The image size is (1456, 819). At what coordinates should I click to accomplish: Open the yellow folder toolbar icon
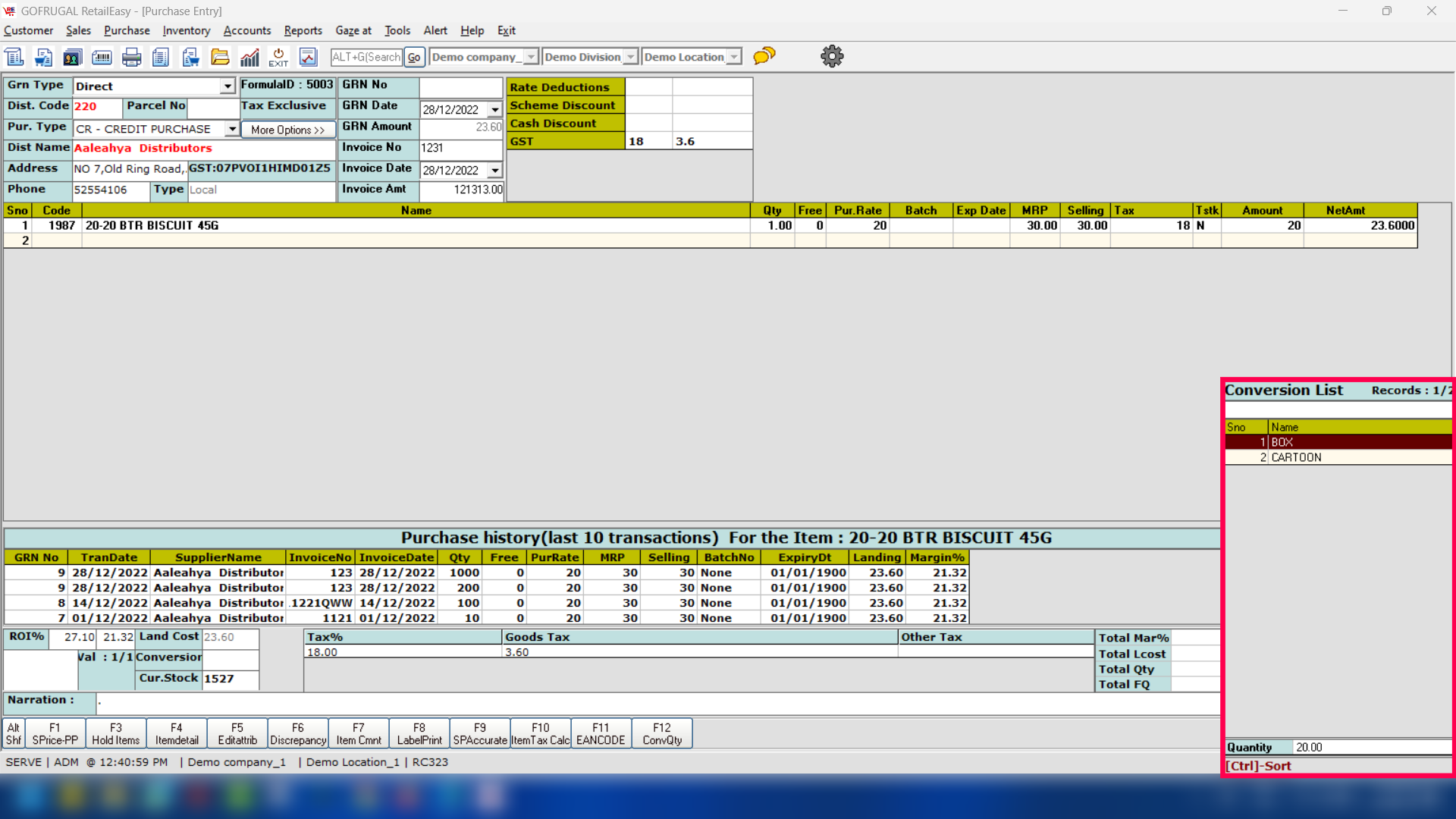220,57
